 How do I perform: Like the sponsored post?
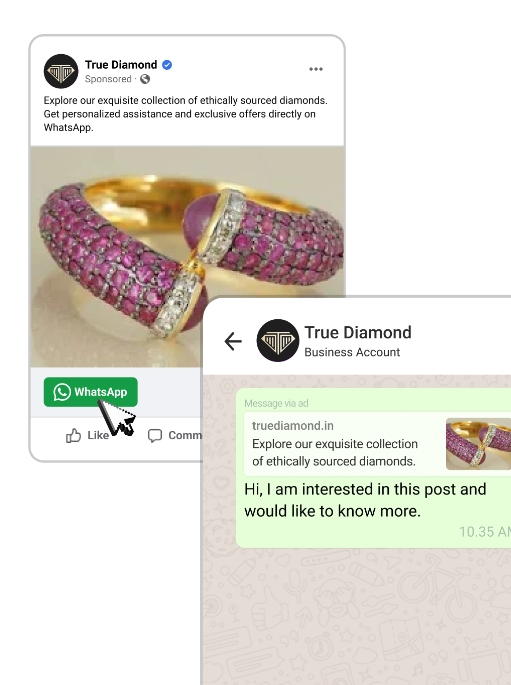click(87, 435)
